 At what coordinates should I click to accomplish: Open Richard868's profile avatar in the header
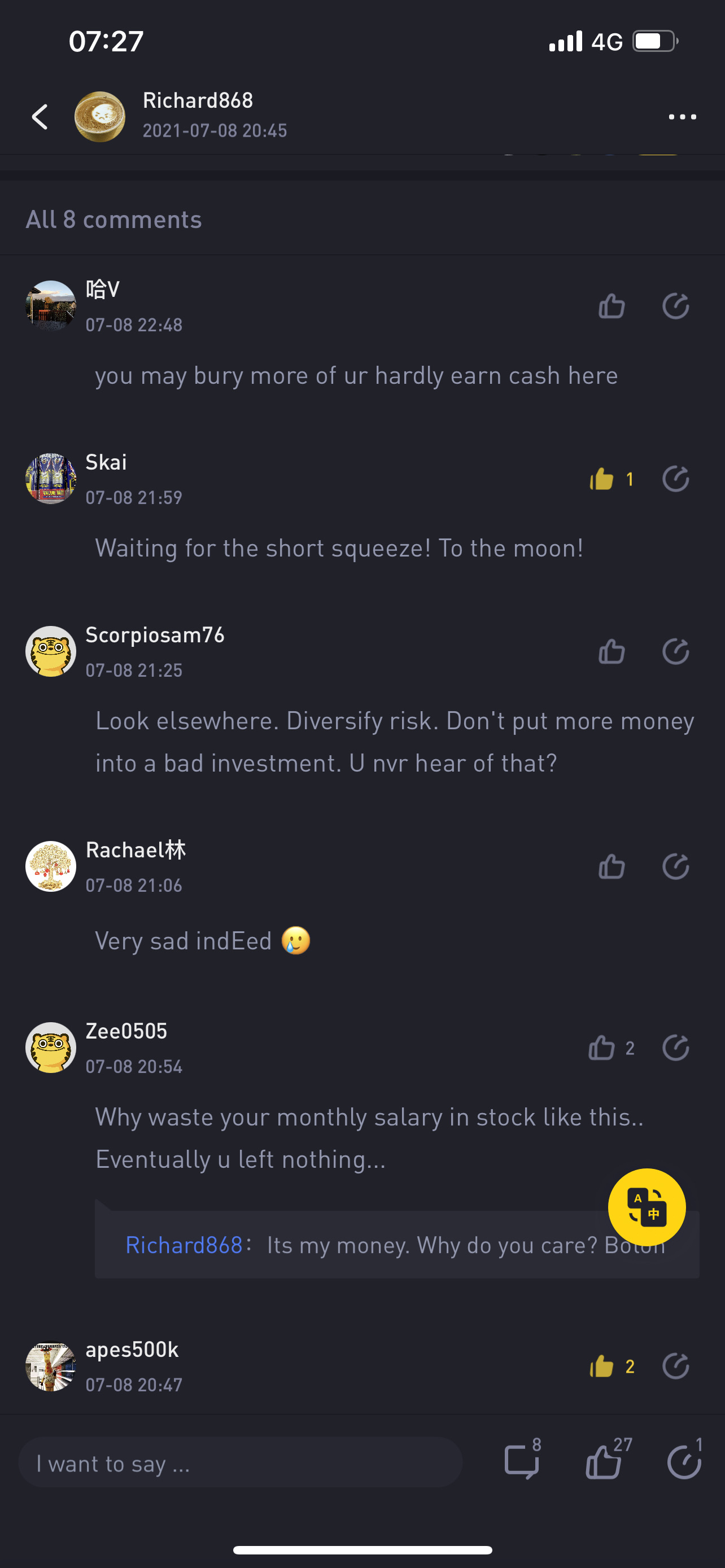coord(100,116)
